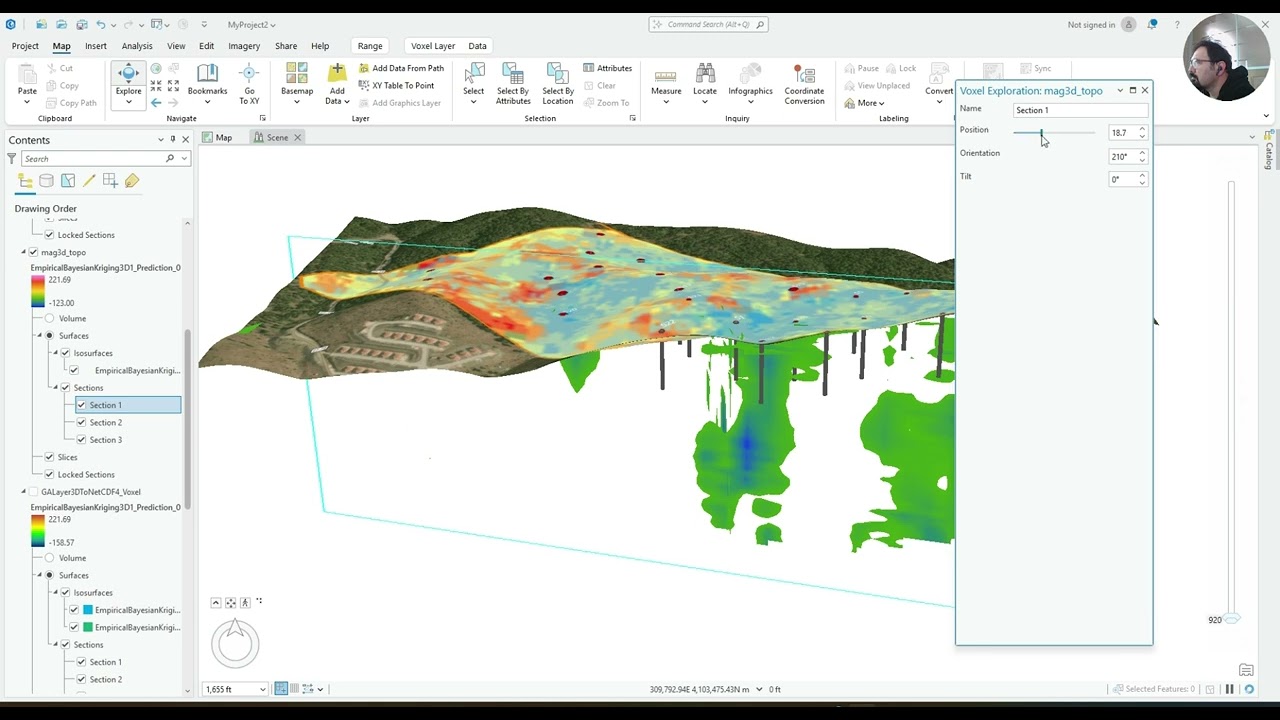This screenshot has height=720, width=1280.
Task: Increase the Position value with up arrow
Action: pos(1142,129)
